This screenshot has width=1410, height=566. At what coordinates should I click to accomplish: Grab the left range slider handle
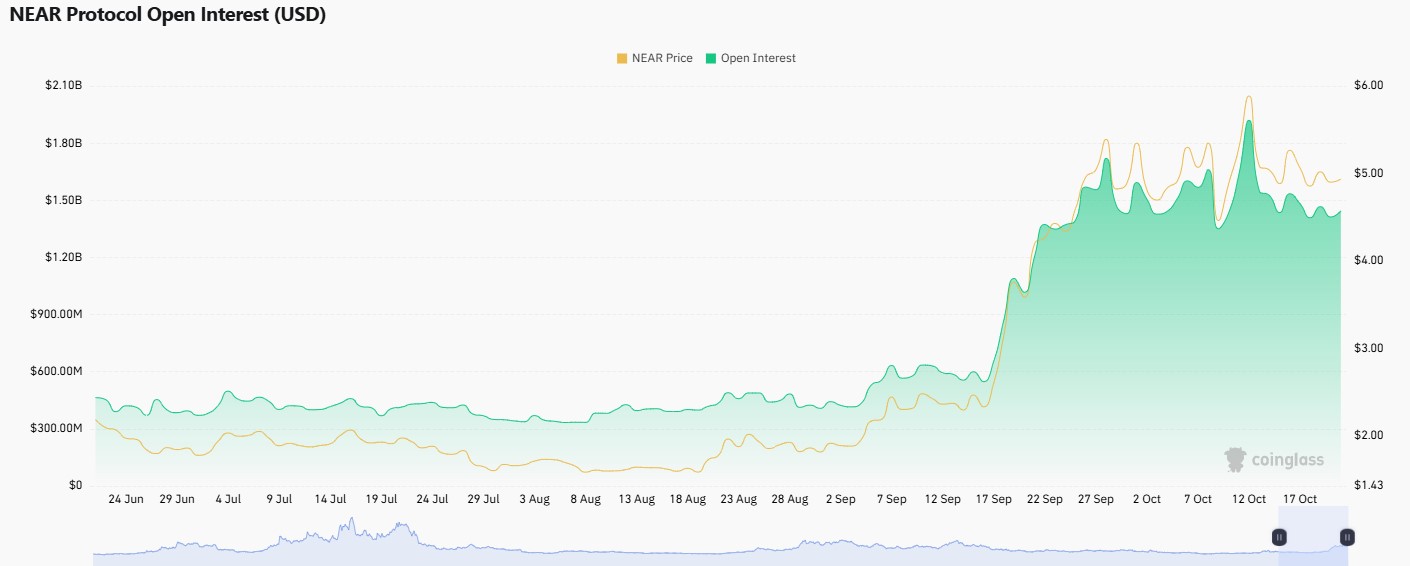[x=1279, y=538]
